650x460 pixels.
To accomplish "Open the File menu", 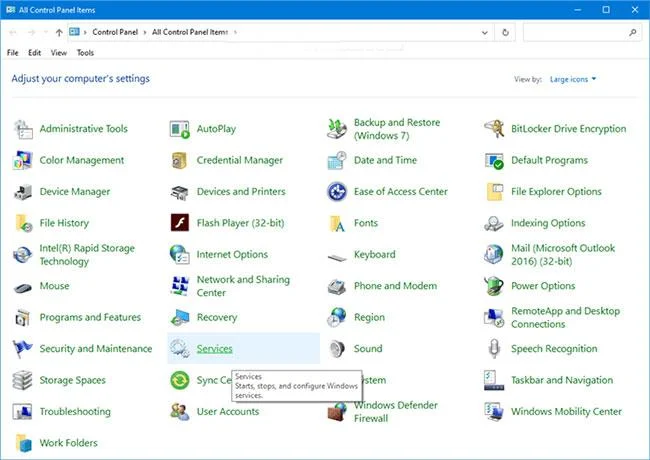I will click(x=12, y=53).
